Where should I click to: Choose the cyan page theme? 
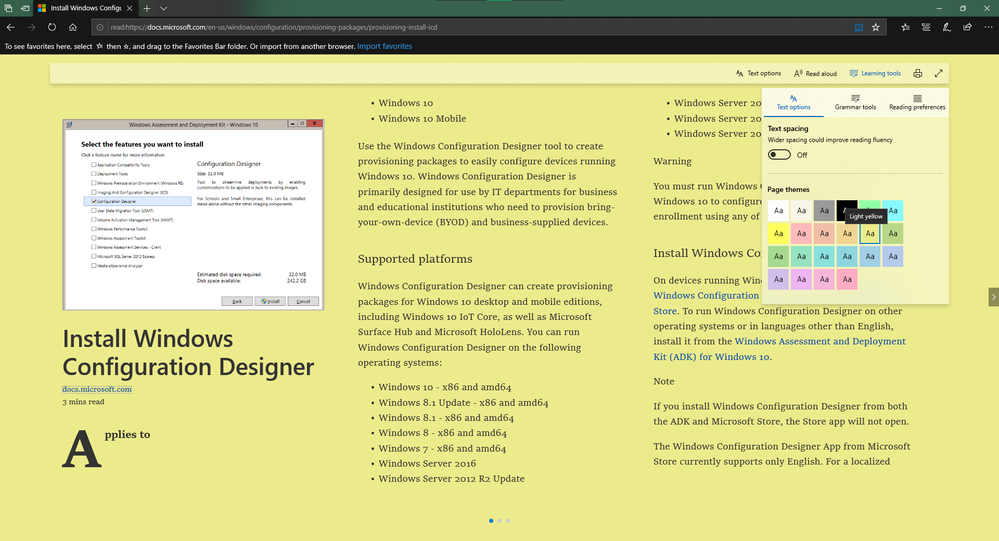(x=893, y=210)
